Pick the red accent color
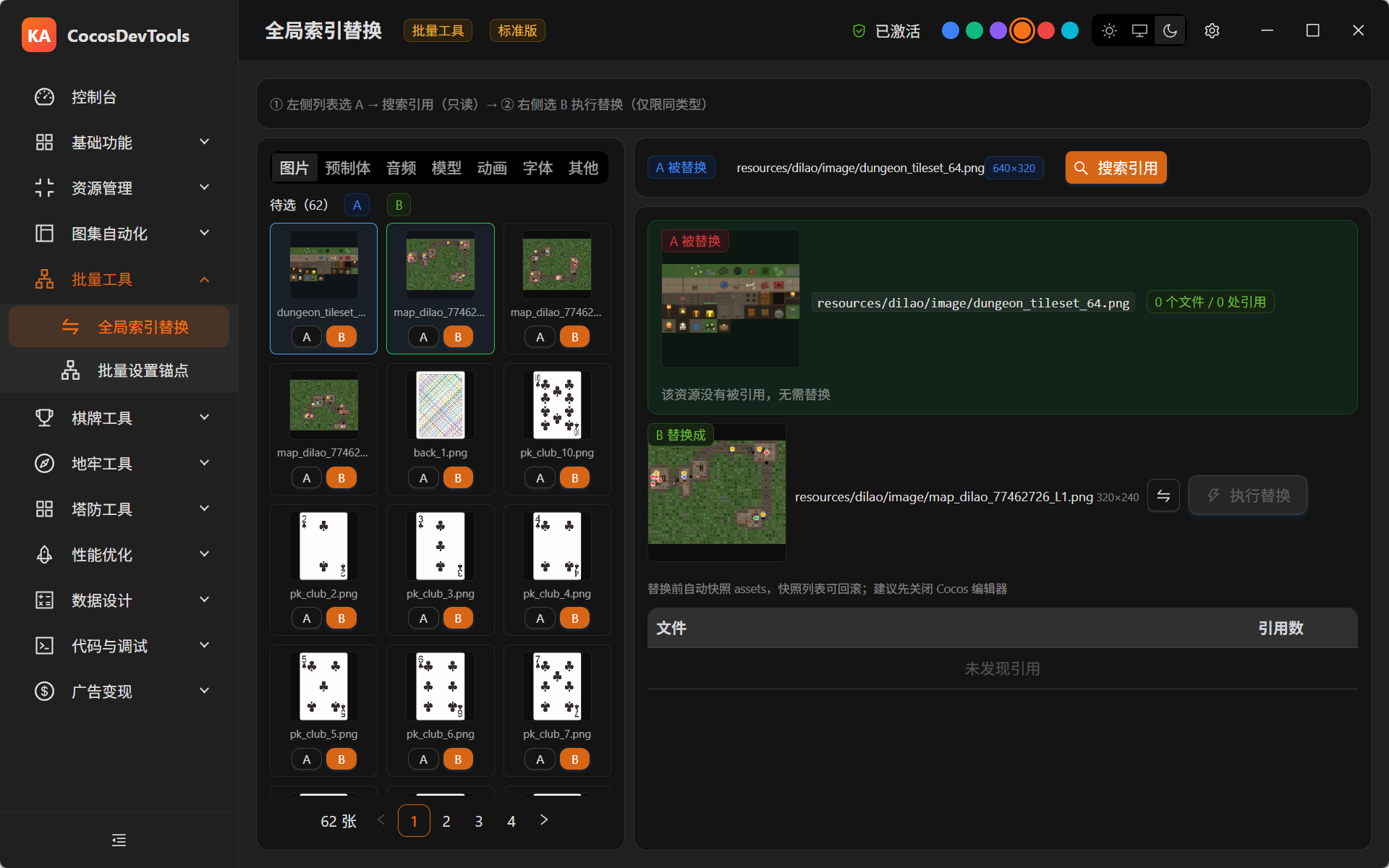The width and height of the screenshot is (1389, 868). 1046,30
